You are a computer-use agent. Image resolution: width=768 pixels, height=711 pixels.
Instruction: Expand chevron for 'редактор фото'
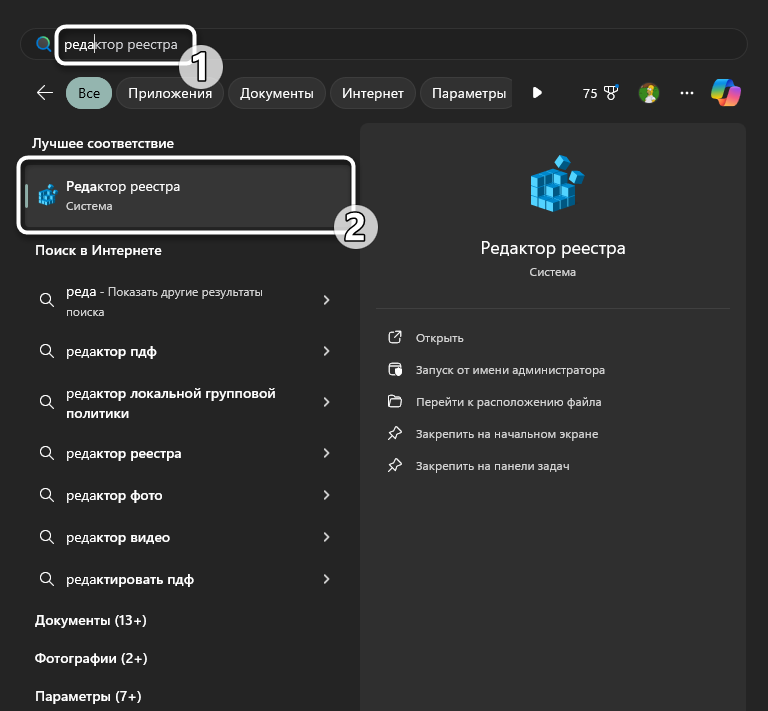click(326, 495)
